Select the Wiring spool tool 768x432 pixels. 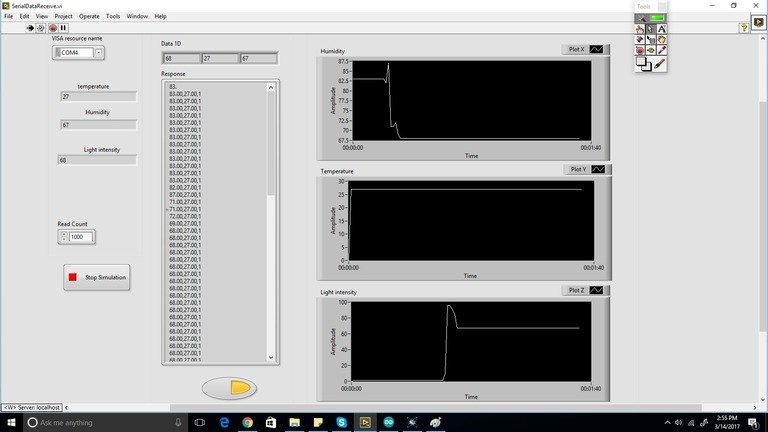pos(640,40)
